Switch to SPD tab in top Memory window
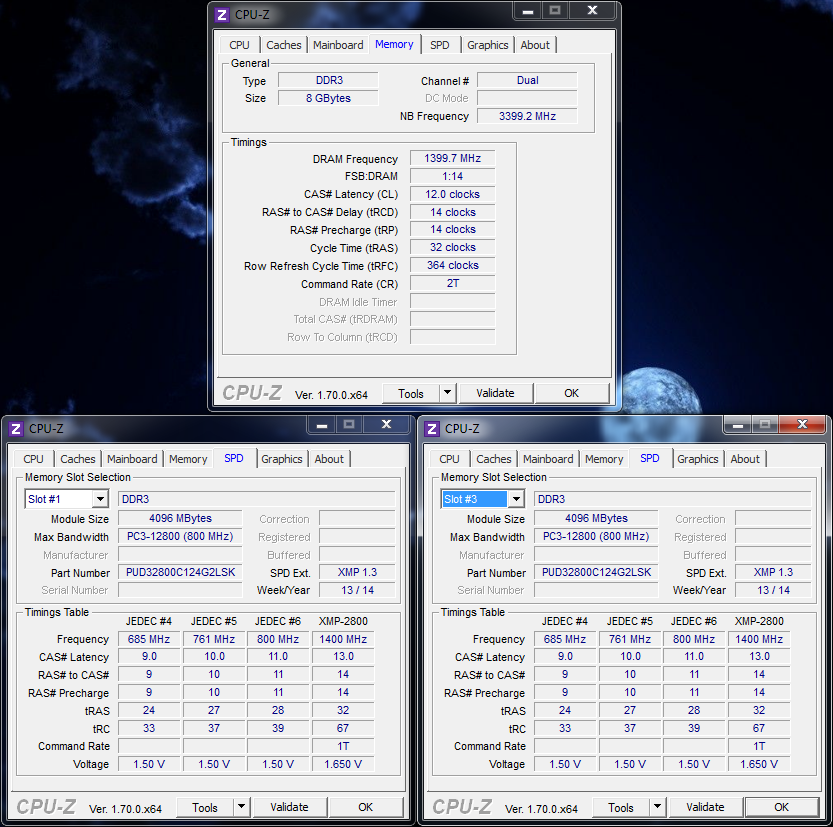 pyautogui.click(x=440, y=45)
